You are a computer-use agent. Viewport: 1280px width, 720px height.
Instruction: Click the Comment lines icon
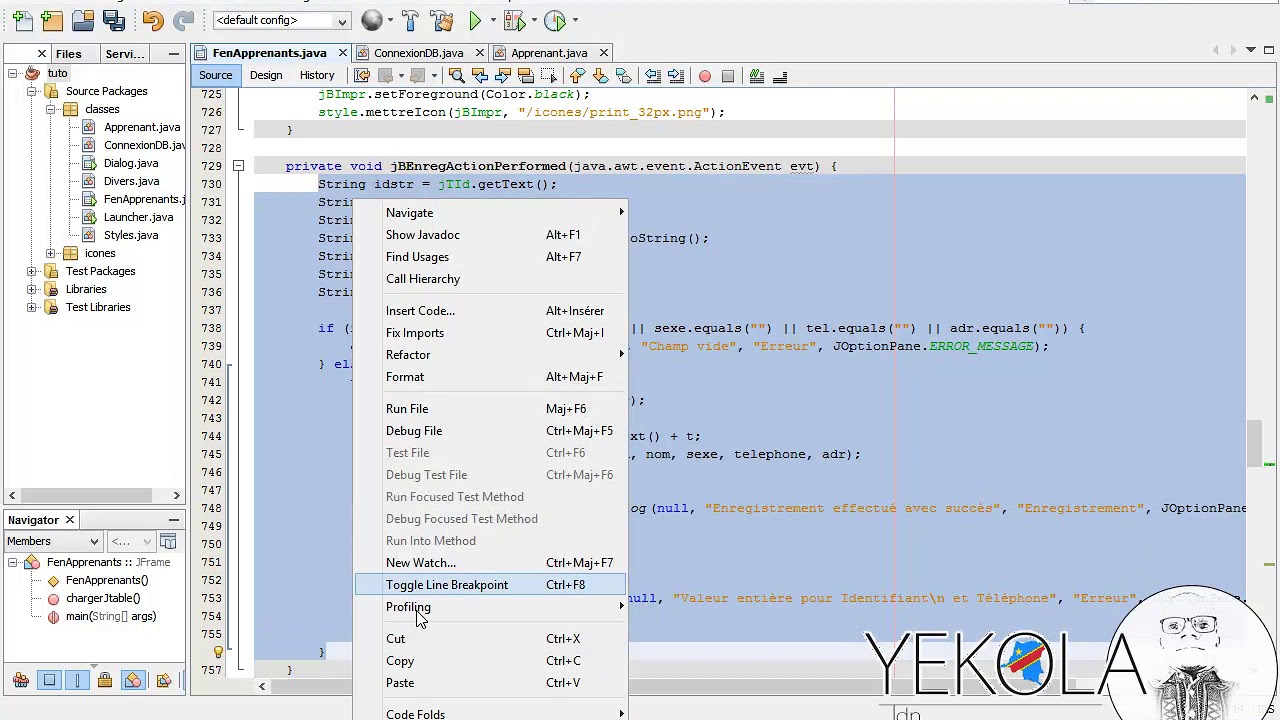point(757,75)
